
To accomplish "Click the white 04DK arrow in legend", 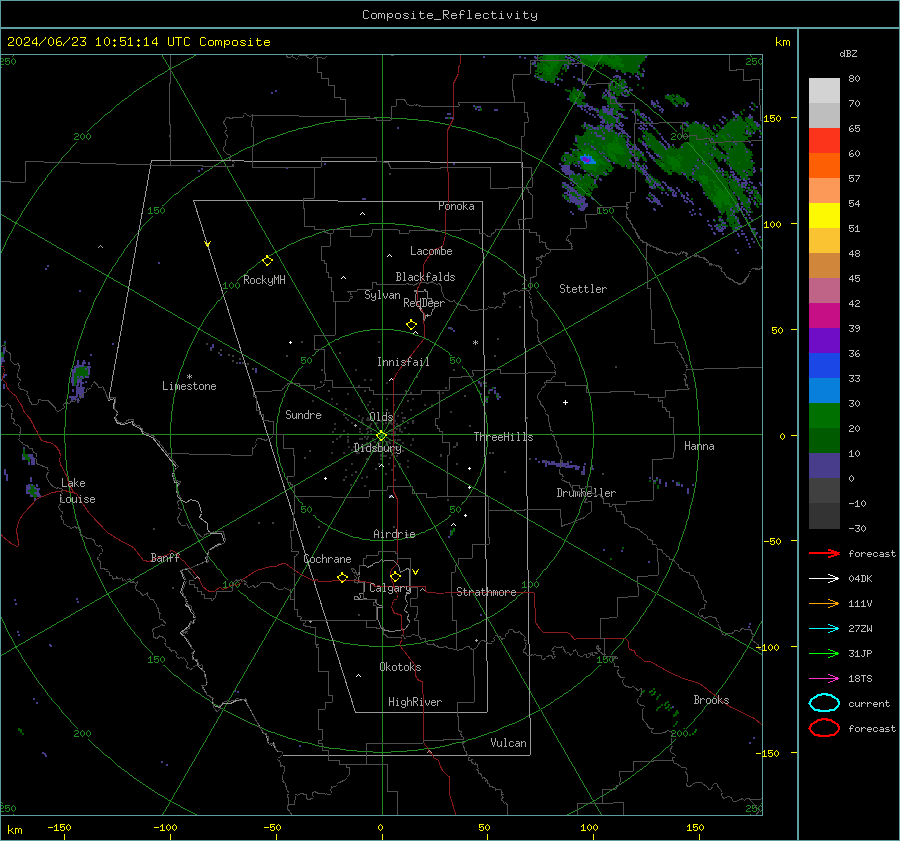I will pyautogui.click(x=824, y=579).
